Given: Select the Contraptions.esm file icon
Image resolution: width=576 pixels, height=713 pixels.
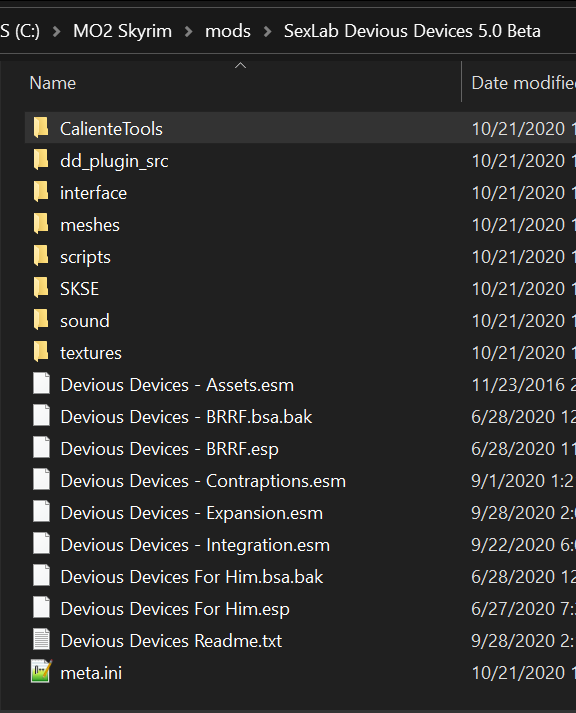Looking at the screenshot, I should tap(41, 480).
